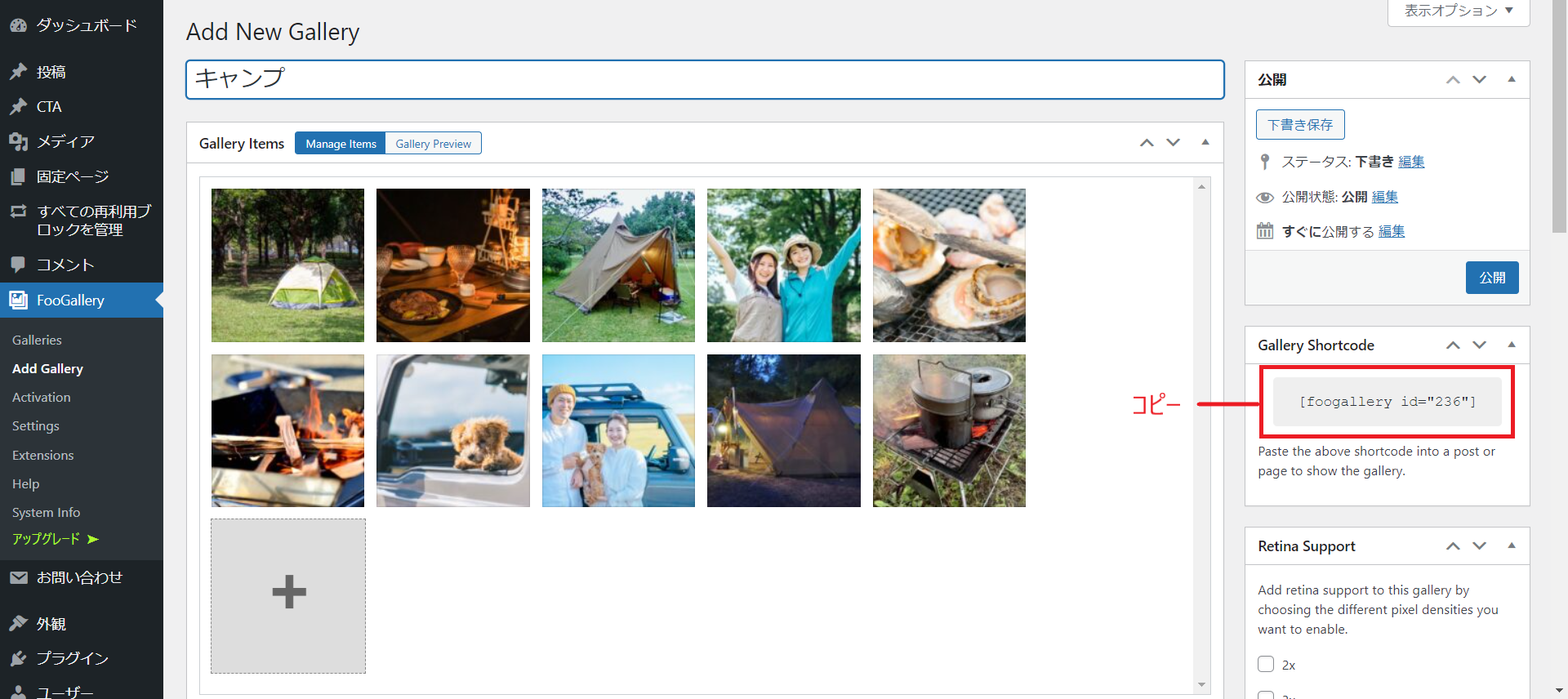Switch to the Gallery Preview tab

433,144
